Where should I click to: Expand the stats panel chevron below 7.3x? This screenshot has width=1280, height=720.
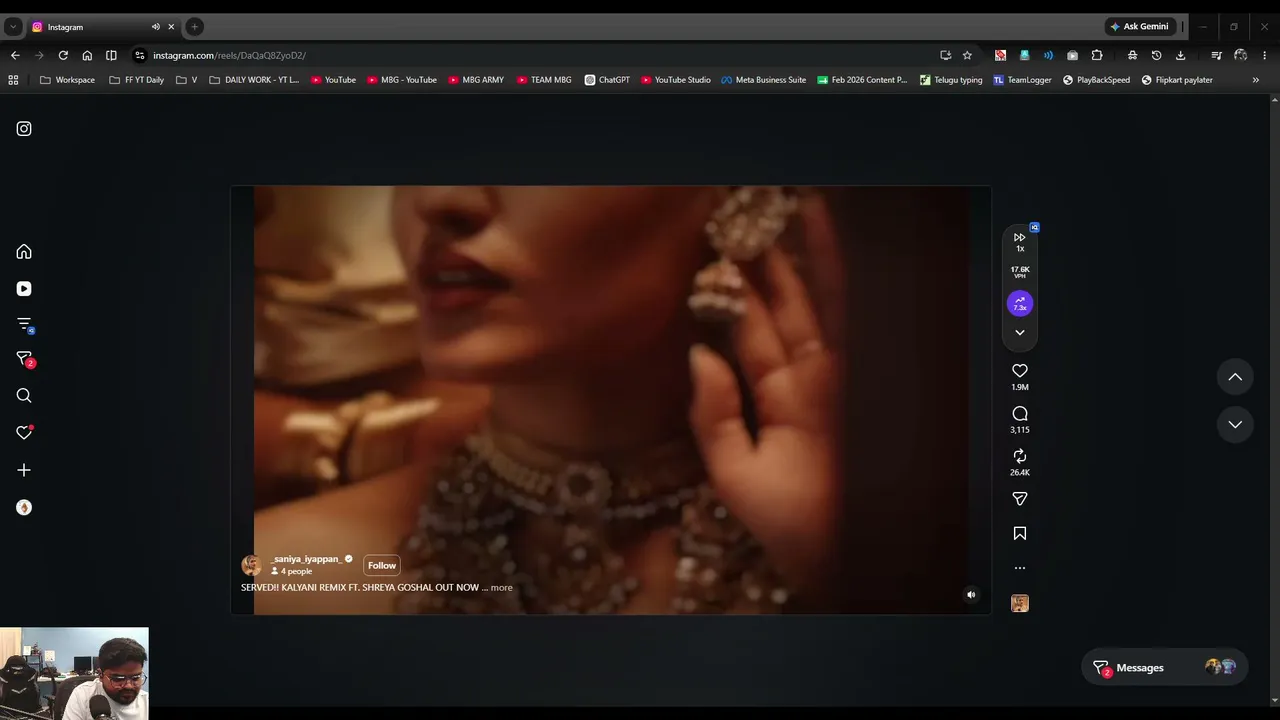click(x=1020, y=333)
